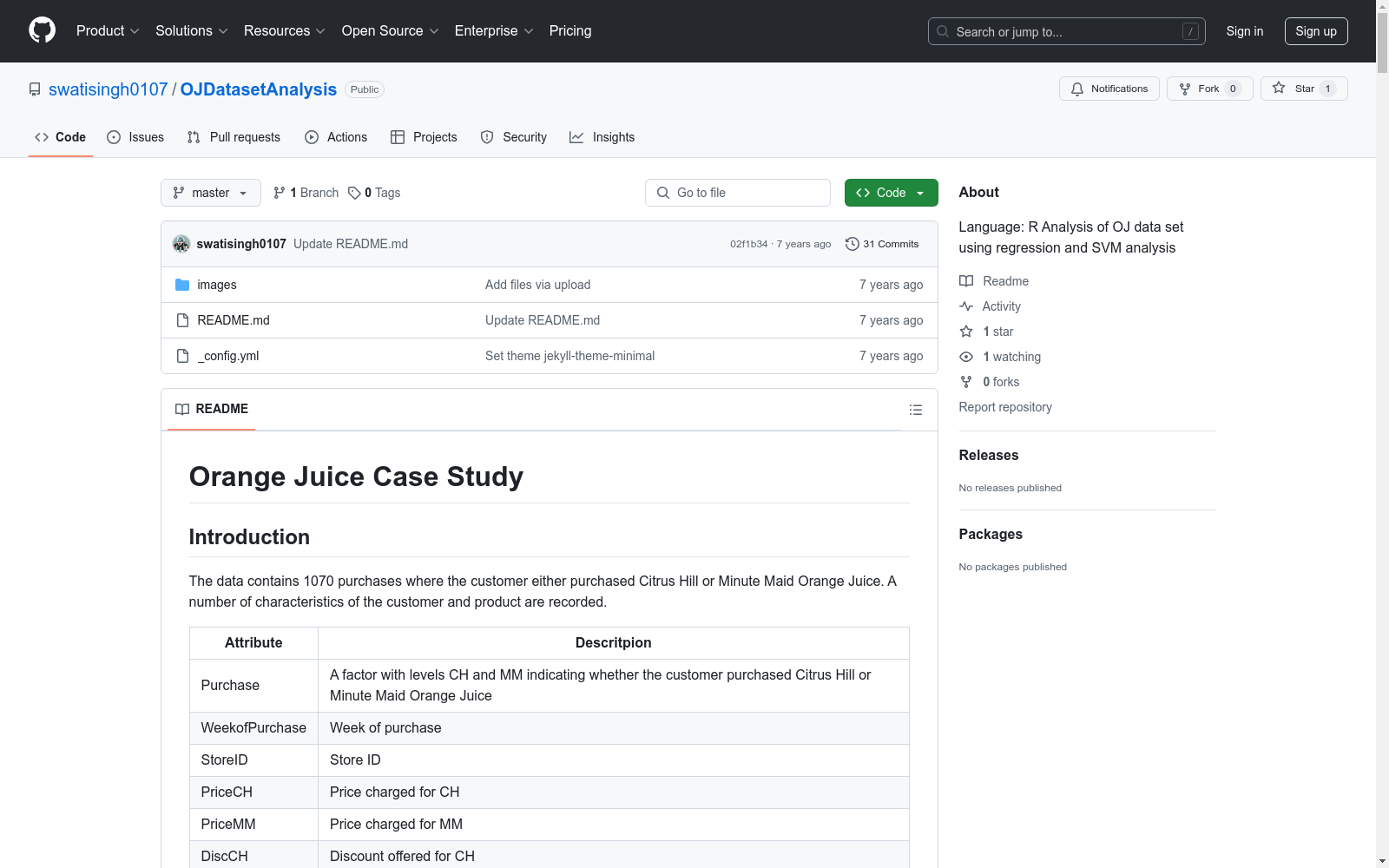This screenshot has height=868, width=1389.
Task: Open the Projects tab
Action: 424,137
